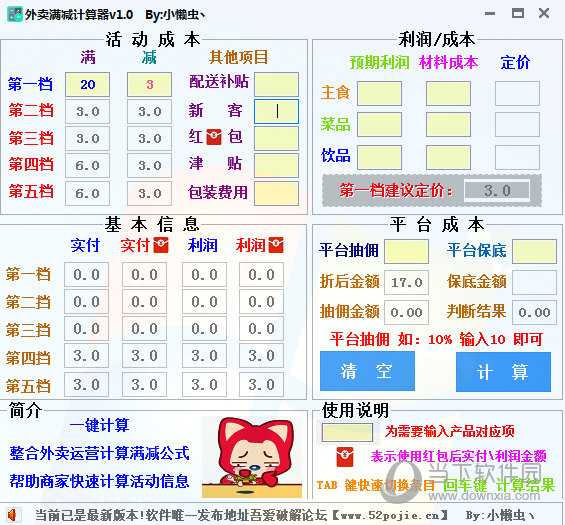565x525 pixels.
Task: Click the 包装费用 input field
Action: coord(276,193)
